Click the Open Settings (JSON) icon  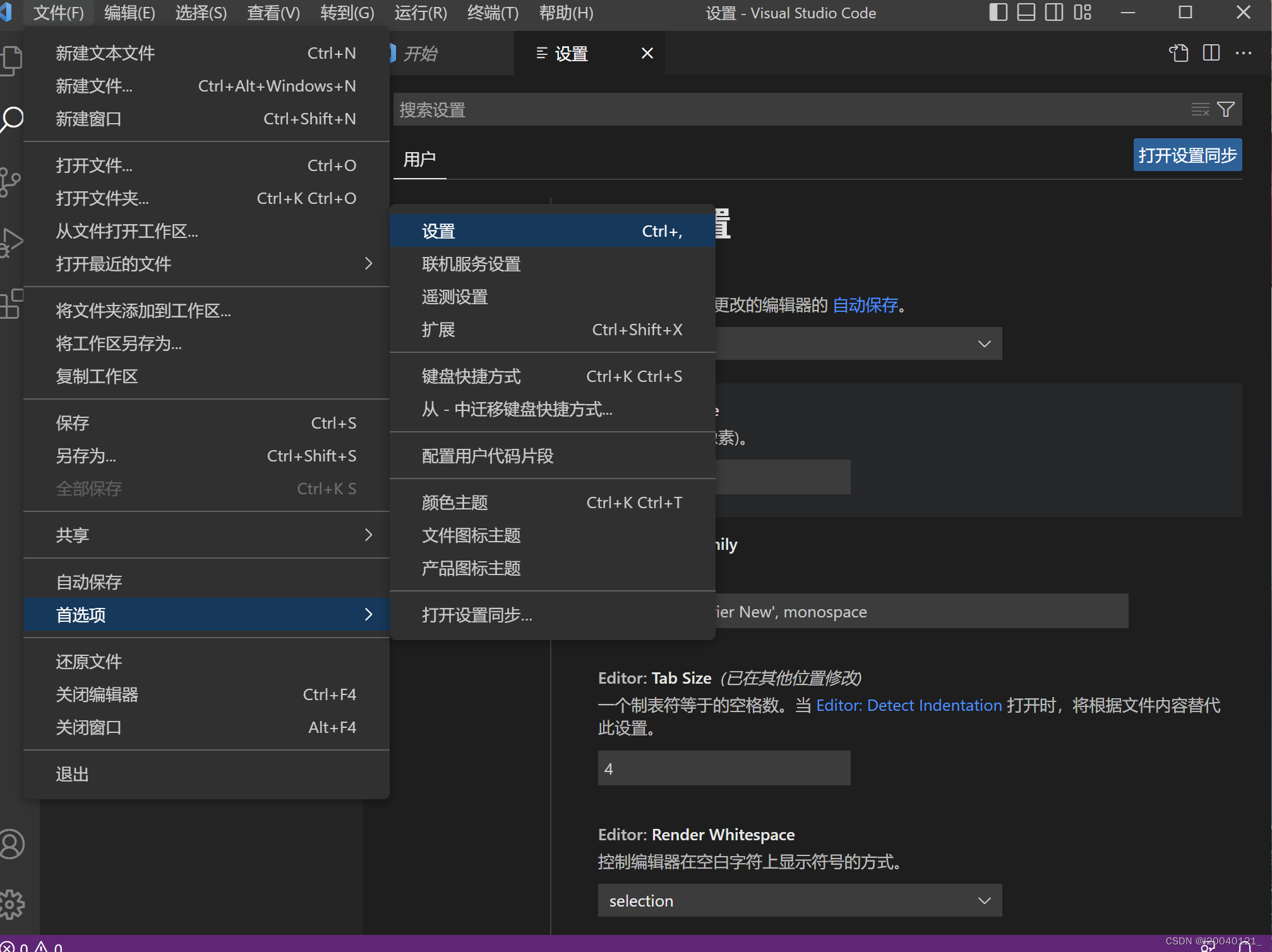[x=1179, y=53]
